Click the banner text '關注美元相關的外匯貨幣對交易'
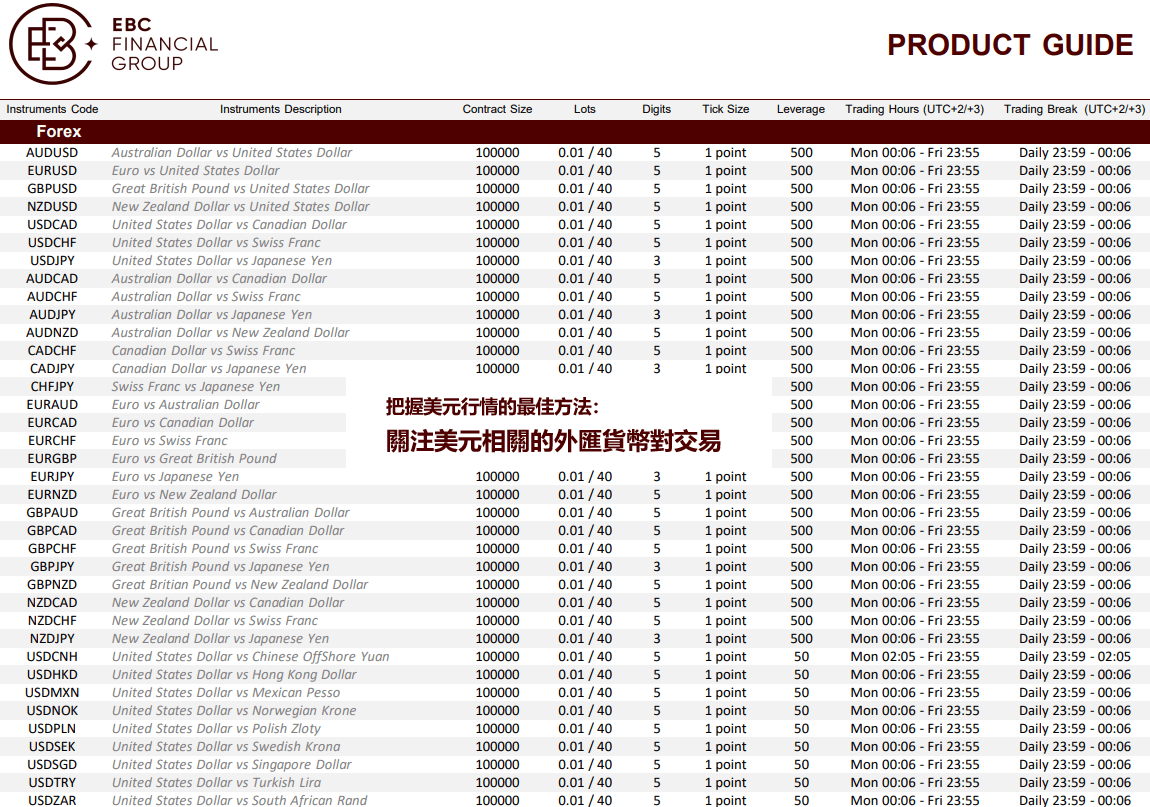Image resolution: width=1150 pixels, height=807 pixels. 553,441
